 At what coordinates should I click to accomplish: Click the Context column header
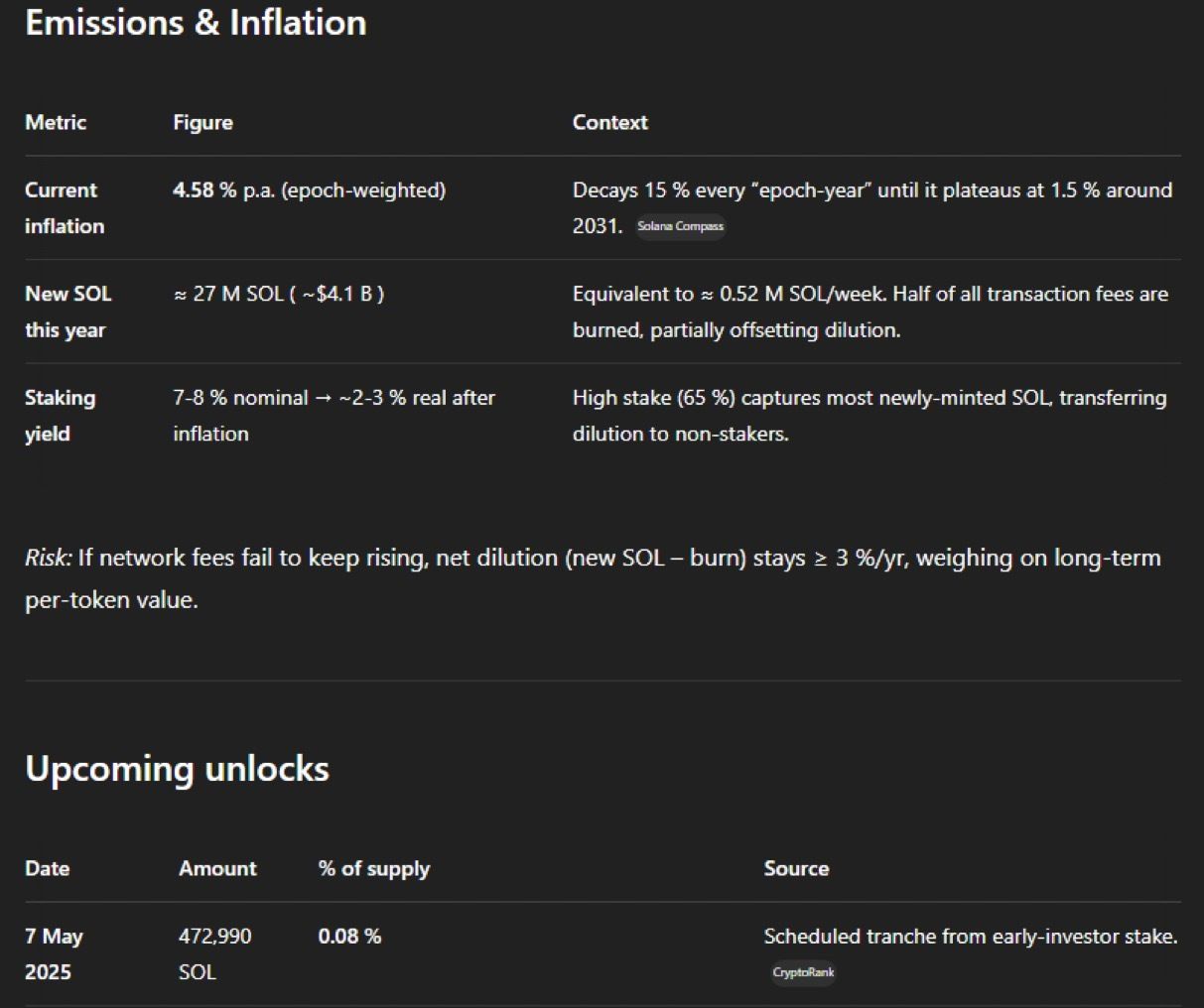(609, 122)
